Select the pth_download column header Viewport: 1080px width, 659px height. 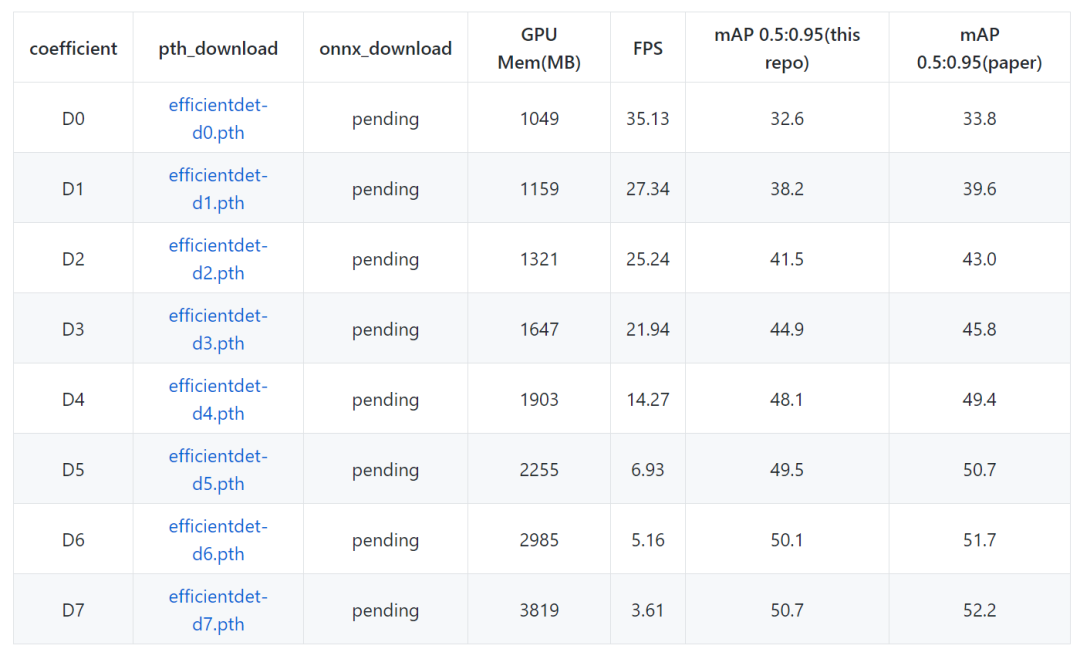pyautogui.click(x=218, y=48)
